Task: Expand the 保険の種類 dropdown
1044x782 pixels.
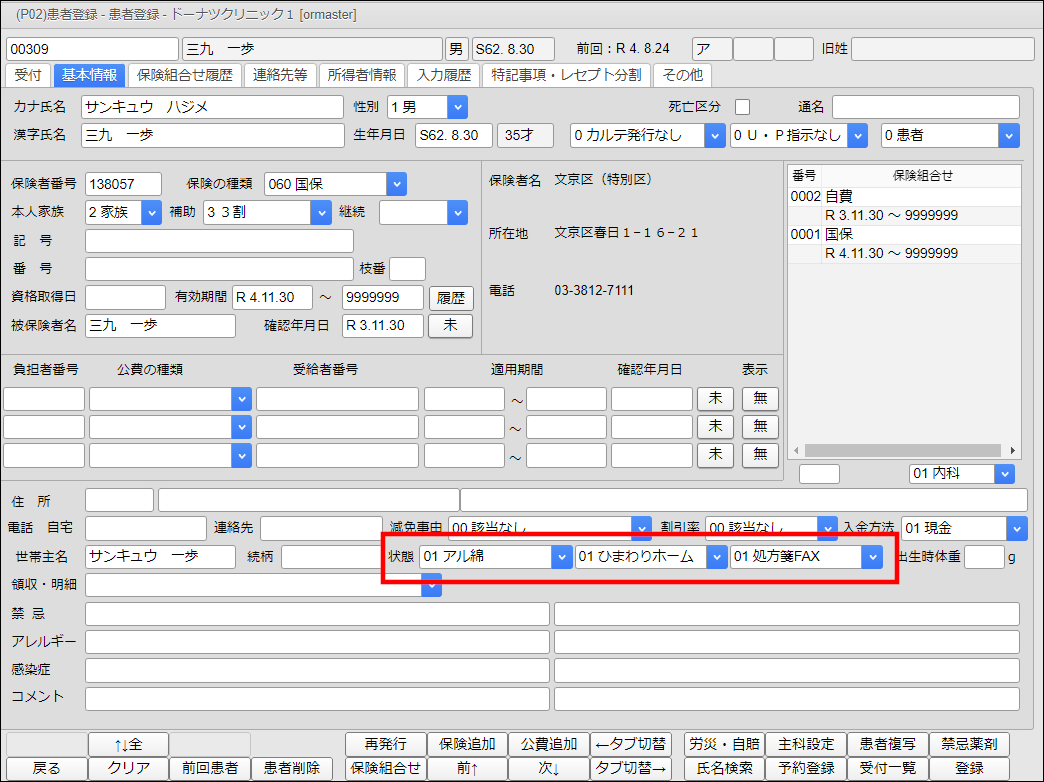Action: tap(396, 184)
